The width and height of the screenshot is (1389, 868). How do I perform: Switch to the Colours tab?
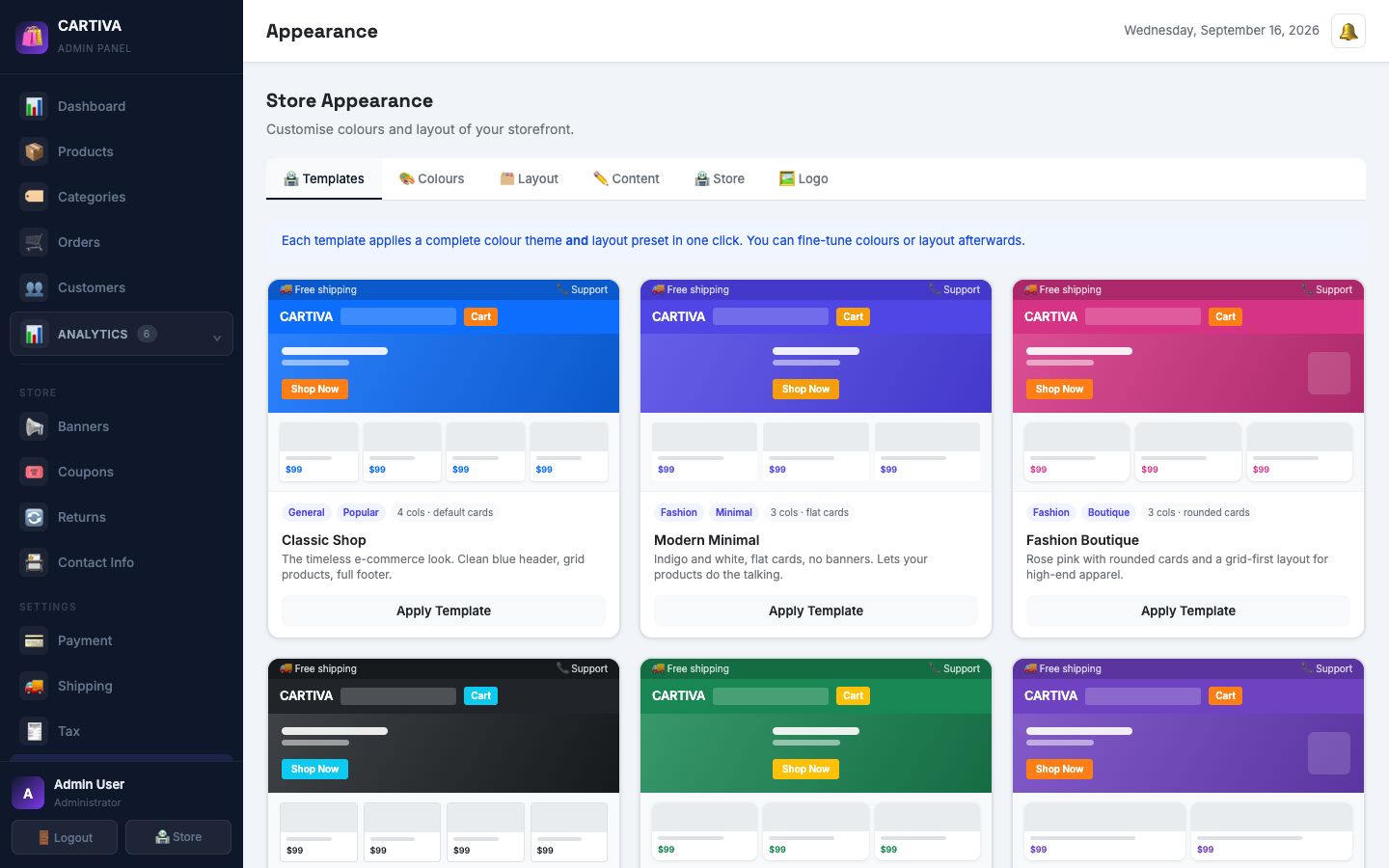click(x=432, y=178)
